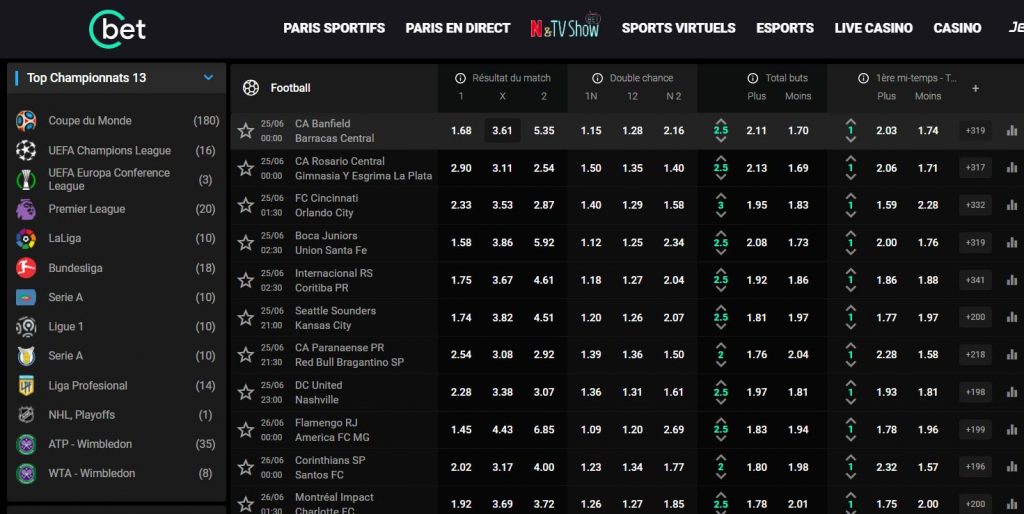Increase first-half total line for Boca Juniors row

point(850,233)
